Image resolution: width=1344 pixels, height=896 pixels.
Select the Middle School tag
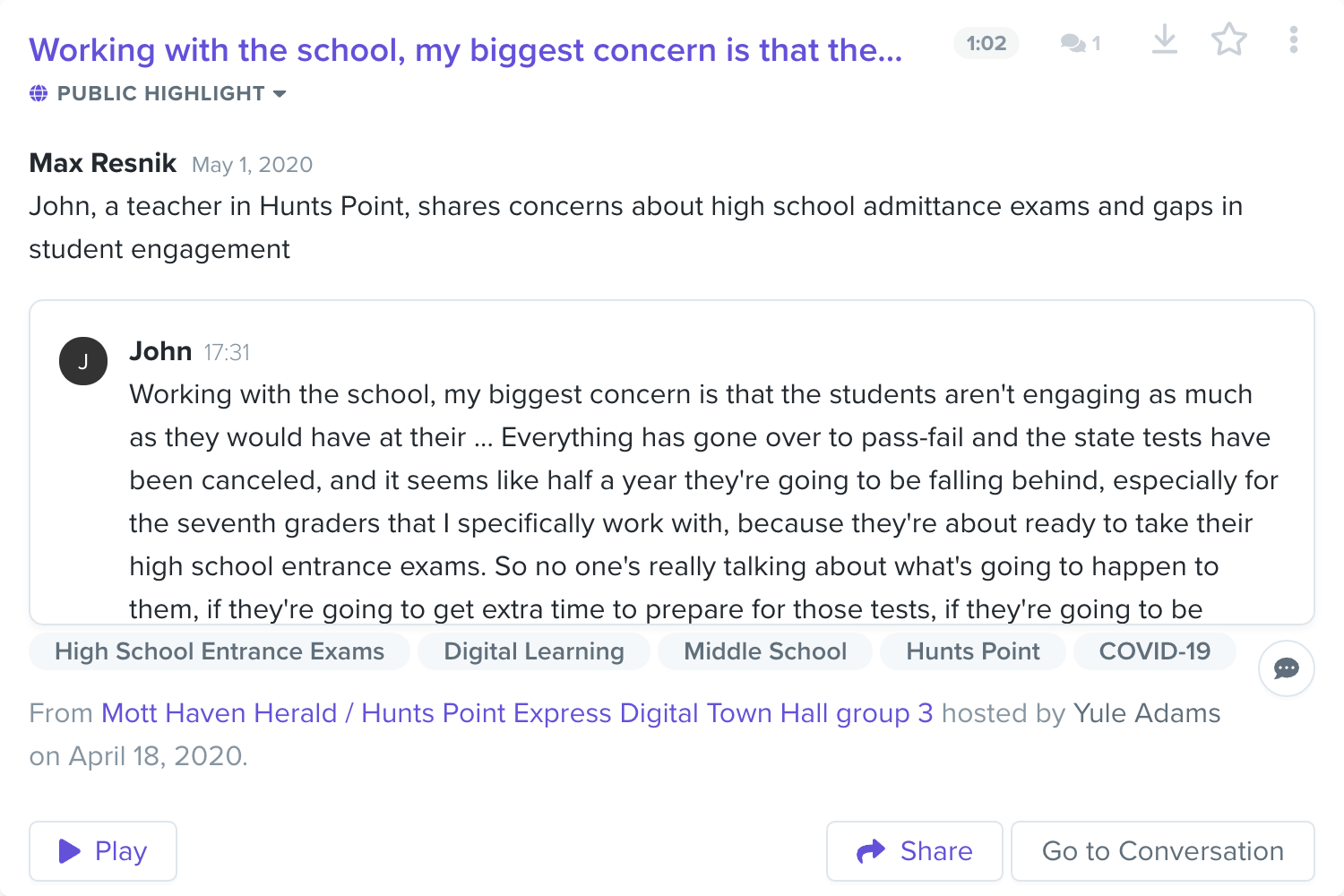coord(765,651)
